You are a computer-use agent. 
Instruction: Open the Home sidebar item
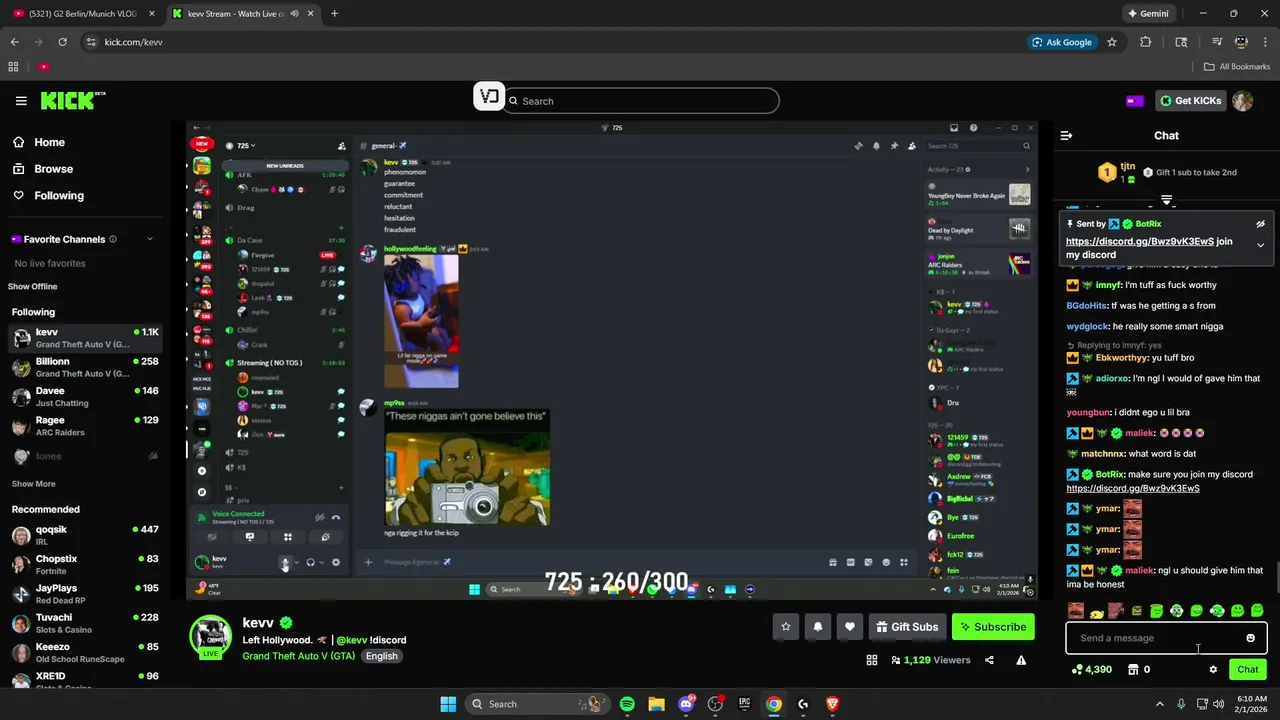49,142
